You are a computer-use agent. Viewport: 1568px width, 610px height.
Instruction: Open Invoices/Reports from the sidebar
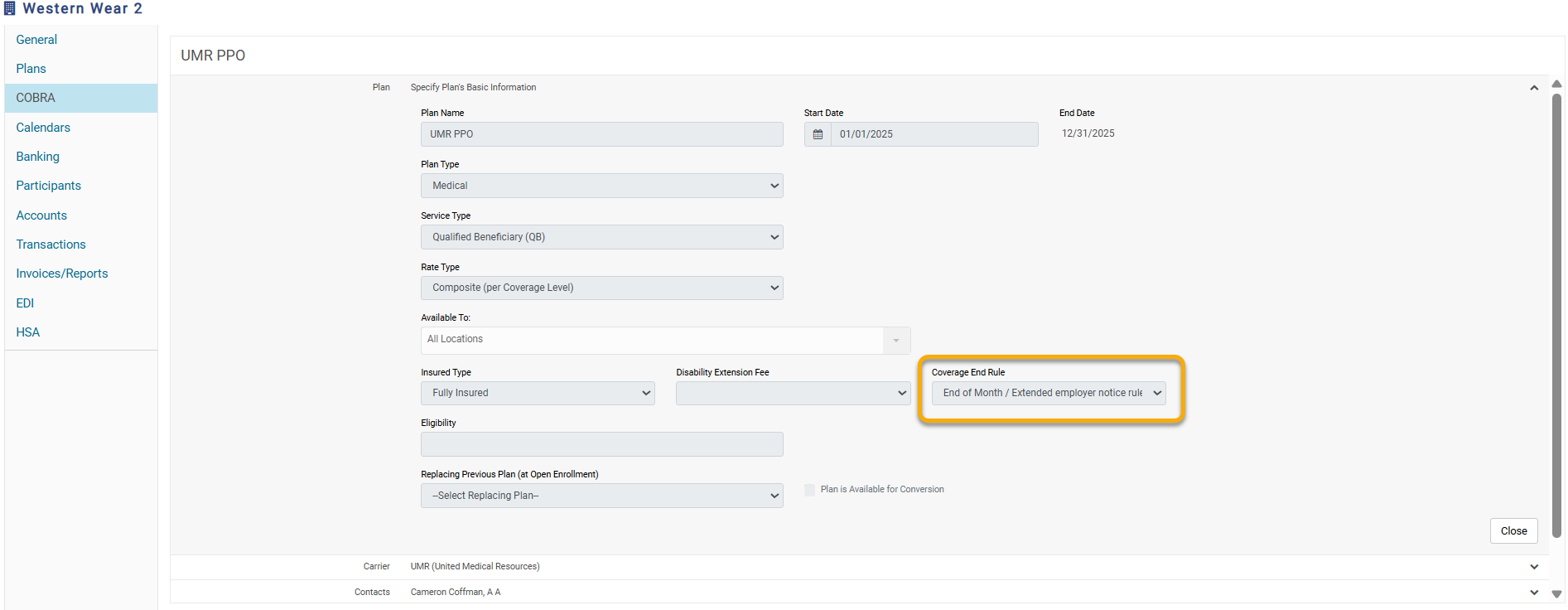click(61, 274)
